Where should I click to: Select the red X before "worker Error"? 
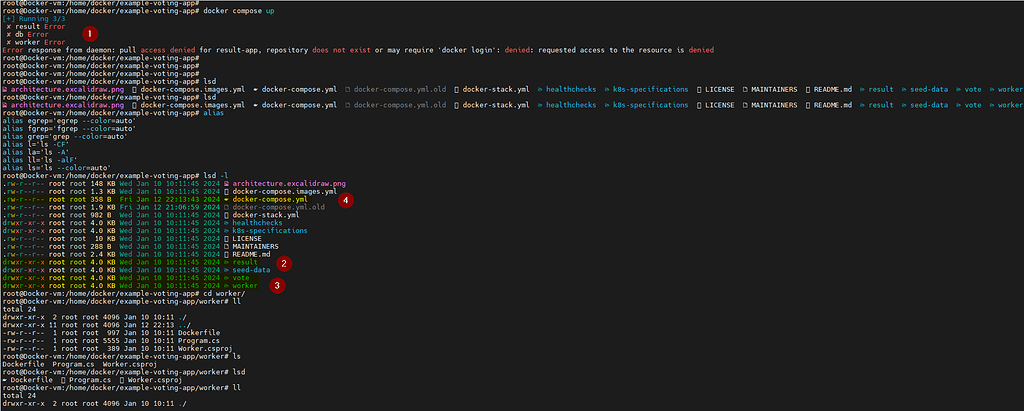9,41
